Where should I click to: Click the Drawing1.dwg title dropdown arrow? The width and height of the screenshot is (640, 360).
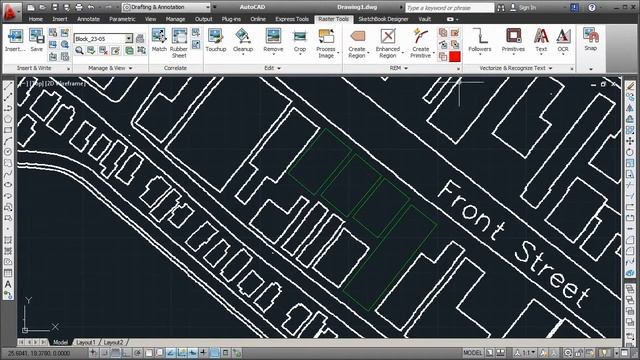(x=401, y=7)
